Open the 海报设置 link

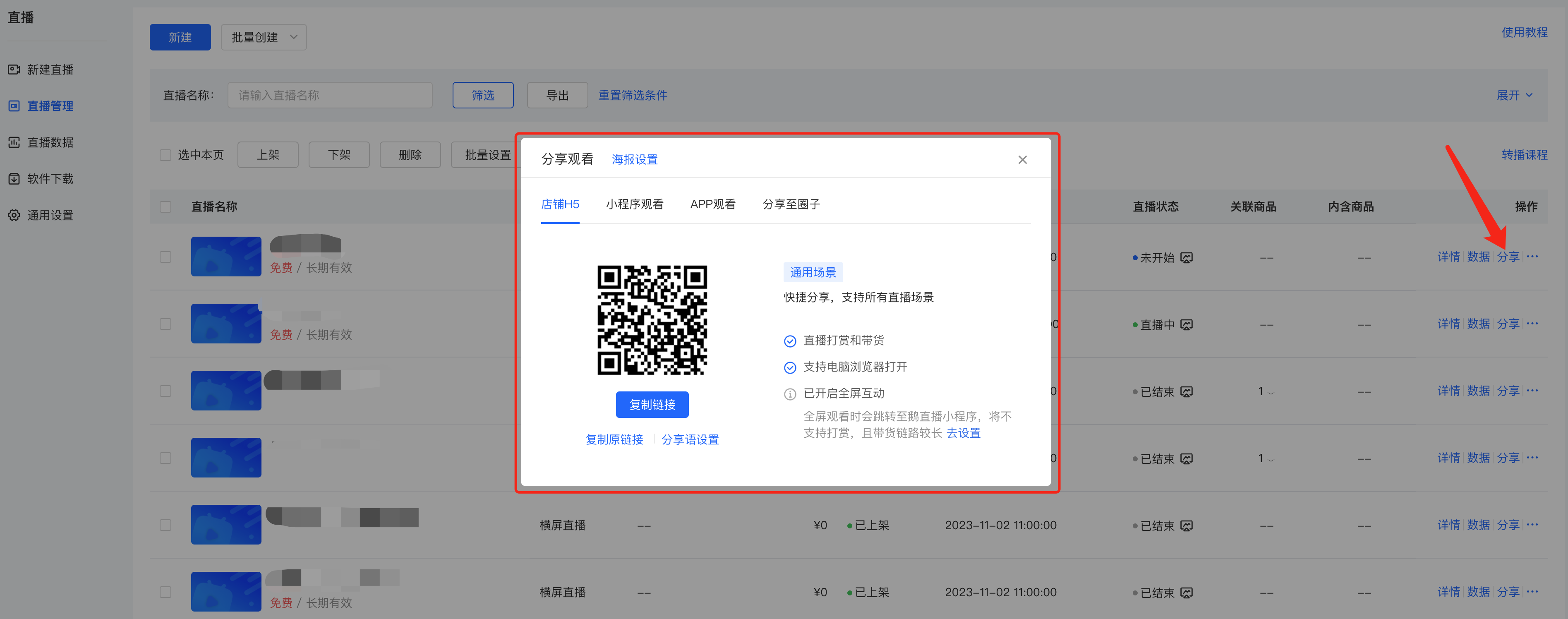point(634,159)
